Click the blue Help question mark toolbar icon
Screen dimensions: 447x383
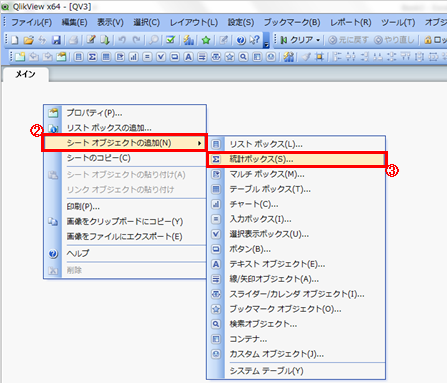pyautogui.click(x=240, y=40)
